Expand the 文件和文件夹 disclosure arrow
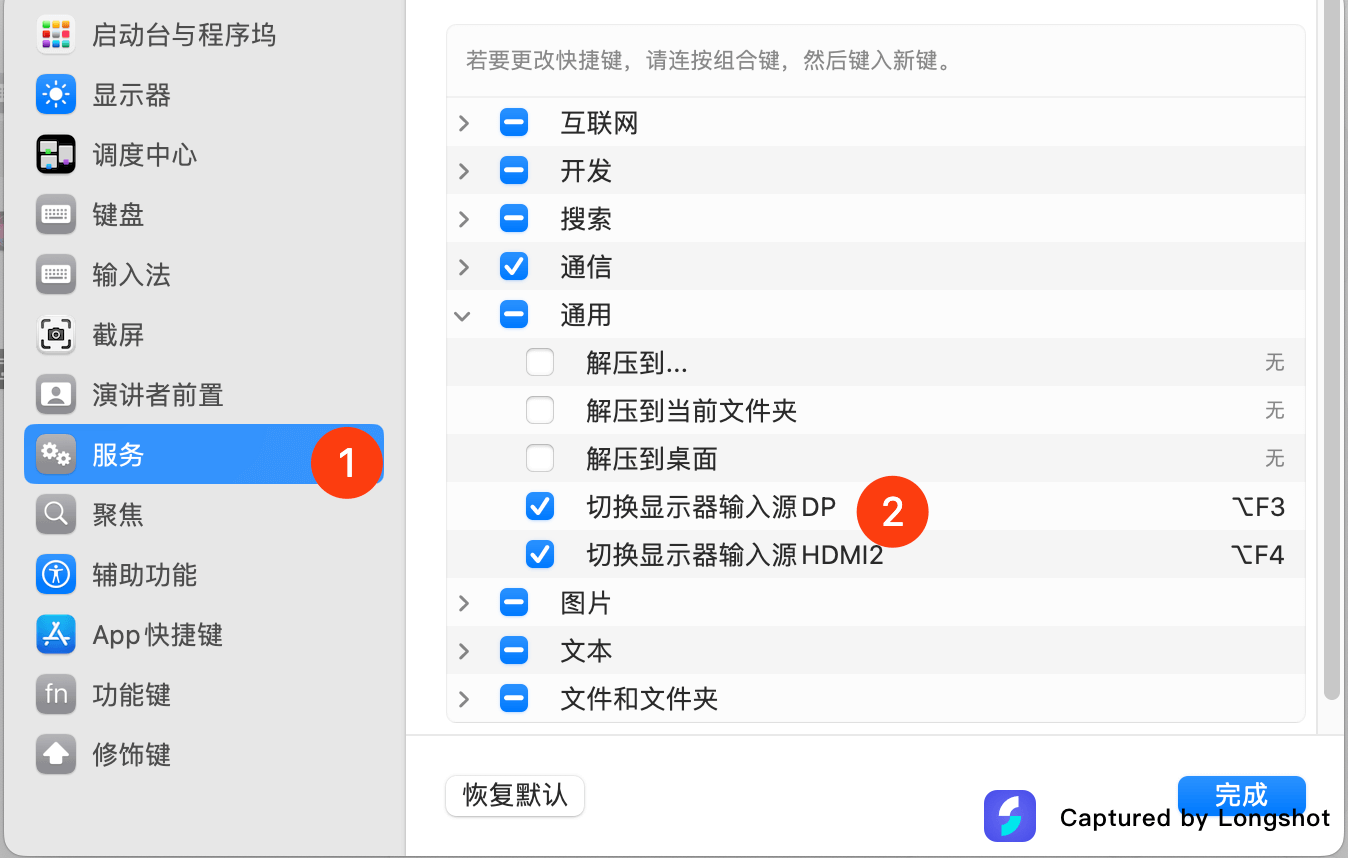This screenshot has width=1348, height=858. pyautogui.click(x=463, y=699)
